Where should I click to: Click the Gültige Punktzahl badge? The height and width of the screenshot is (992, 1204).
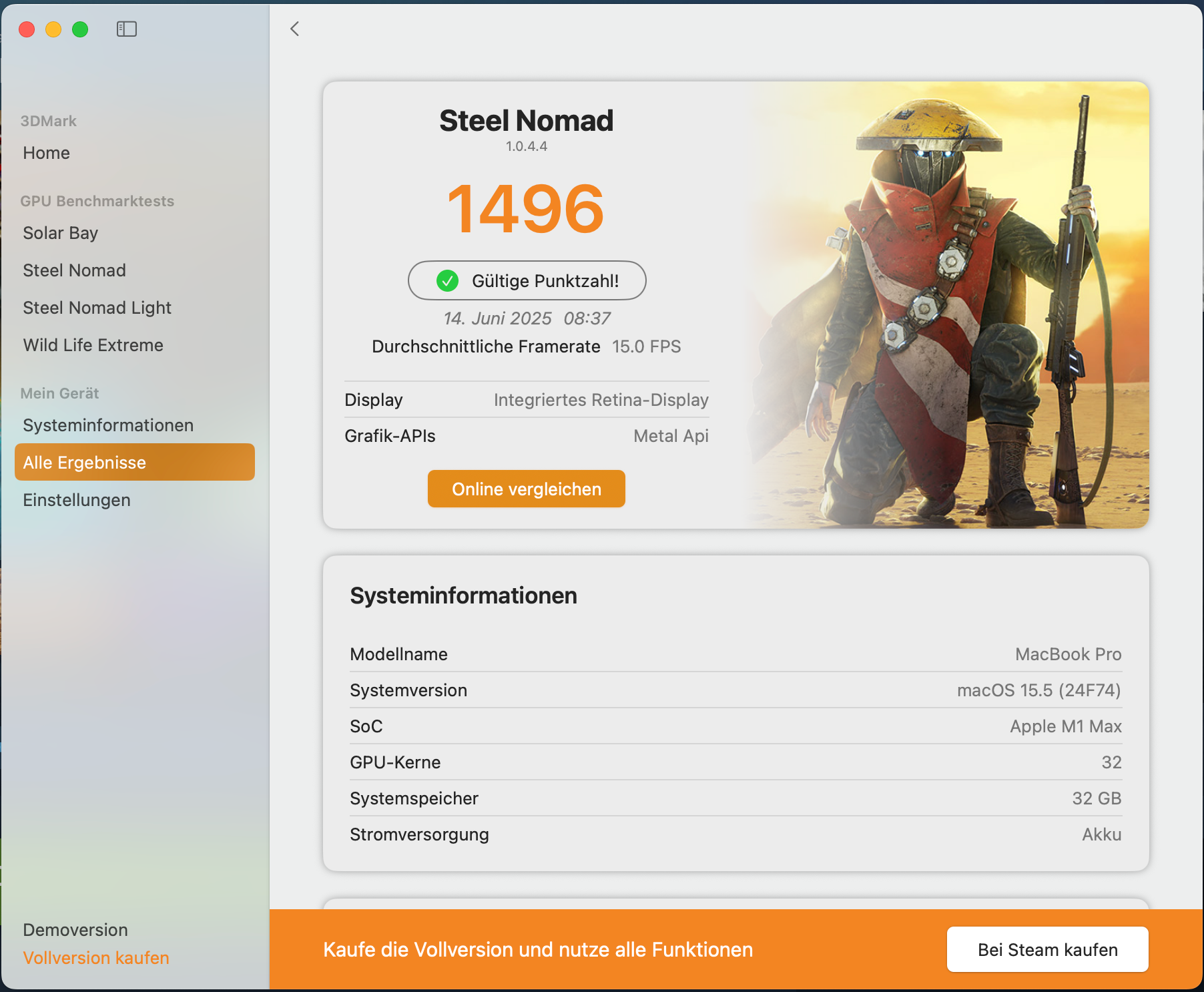click(x=527, y=280)
